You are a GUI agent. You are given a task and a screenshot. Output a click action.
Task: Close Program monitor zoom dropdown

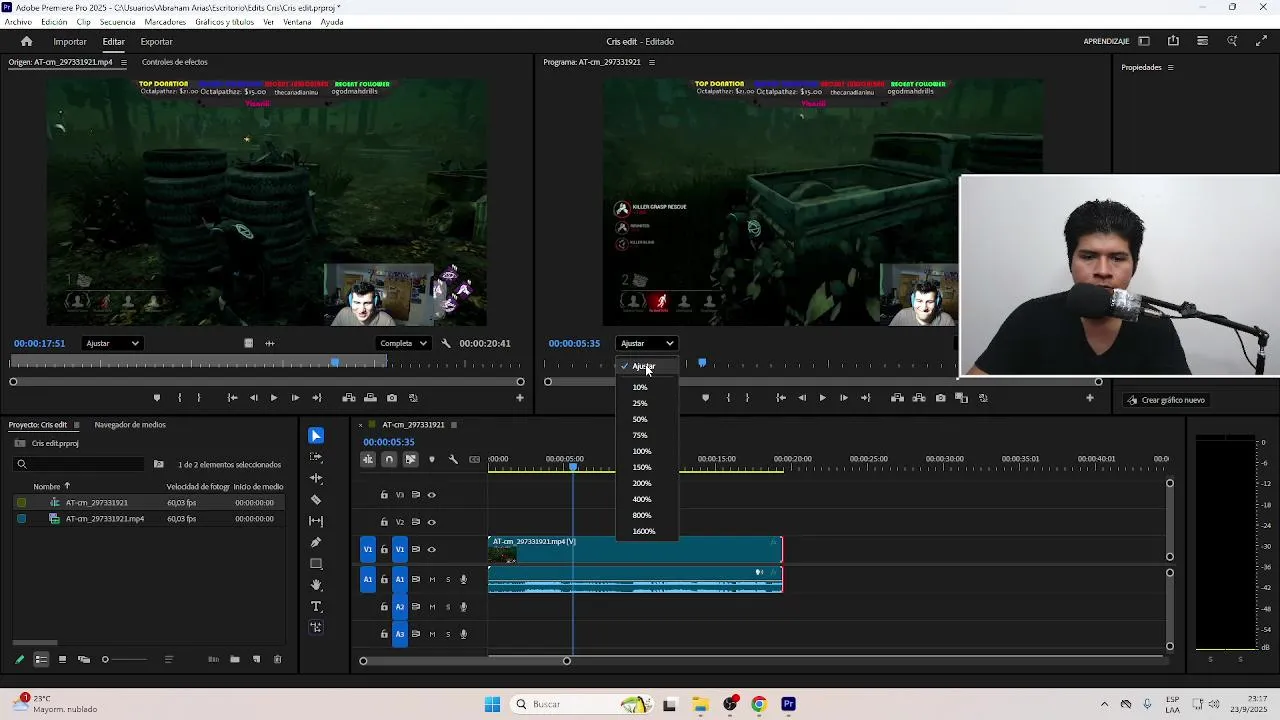point(646,343)
